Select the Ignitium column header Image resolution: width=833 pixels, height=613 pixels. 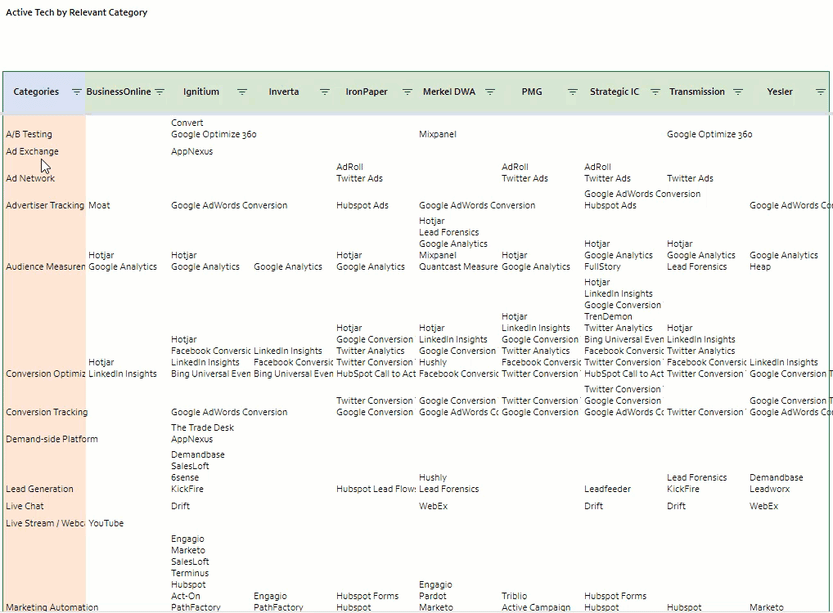pos(201,92)
